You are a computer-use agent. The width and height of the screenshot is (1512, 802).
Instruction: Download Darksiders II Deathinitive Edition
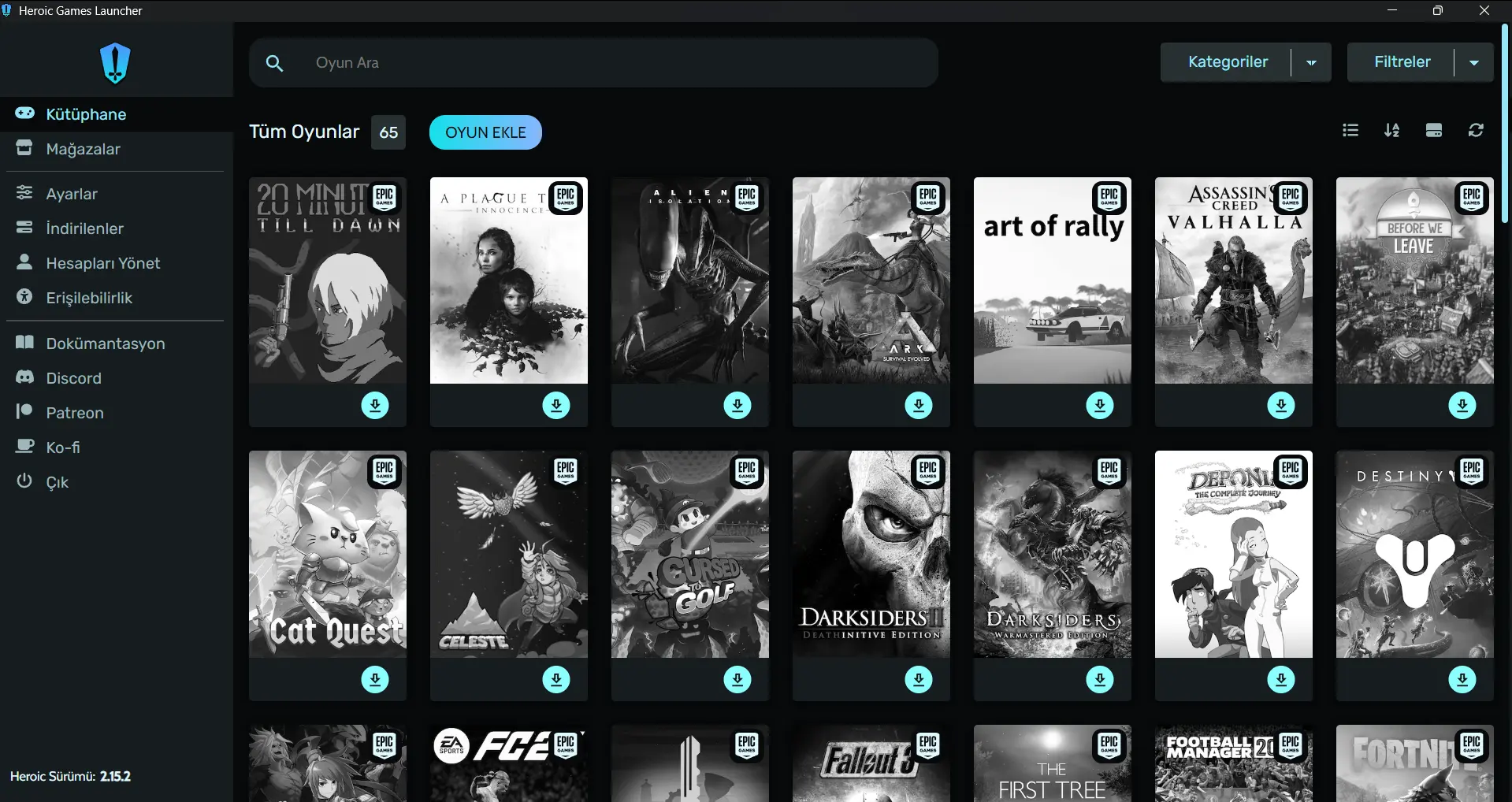click(x=919, y=679)
